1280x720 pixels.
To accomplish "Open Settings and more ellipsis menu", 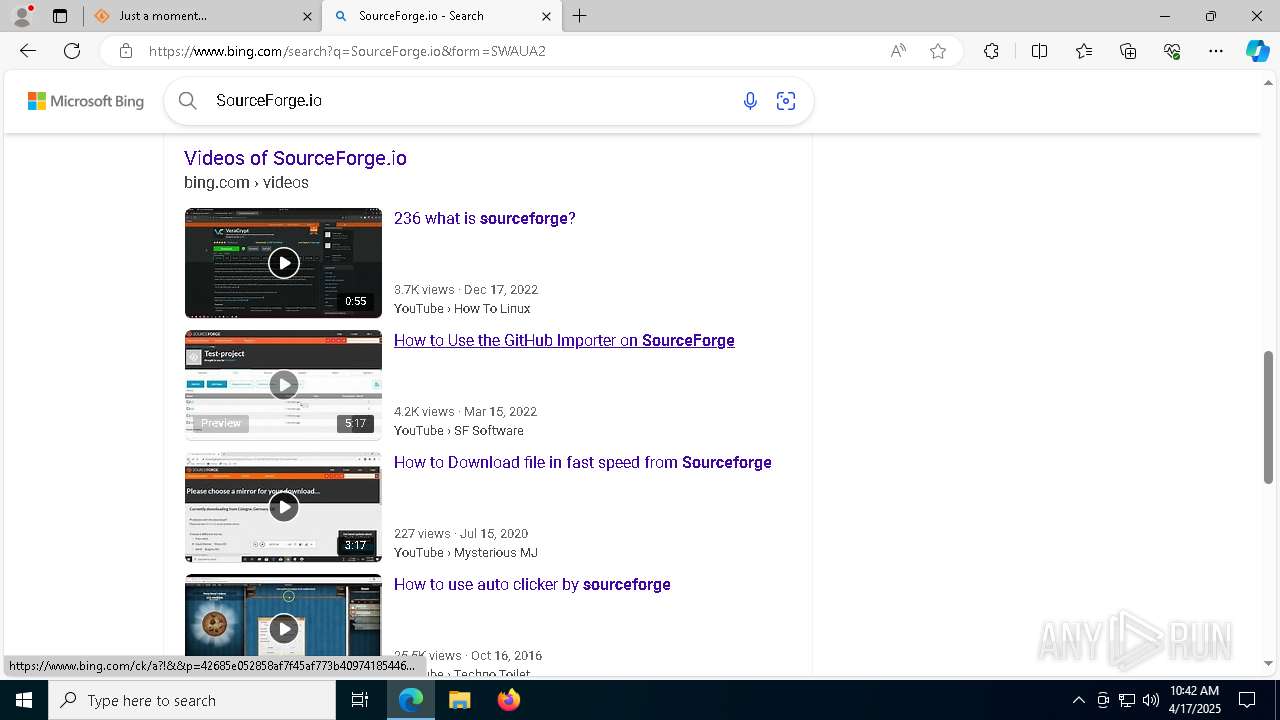I will [x=1216, y=51].
